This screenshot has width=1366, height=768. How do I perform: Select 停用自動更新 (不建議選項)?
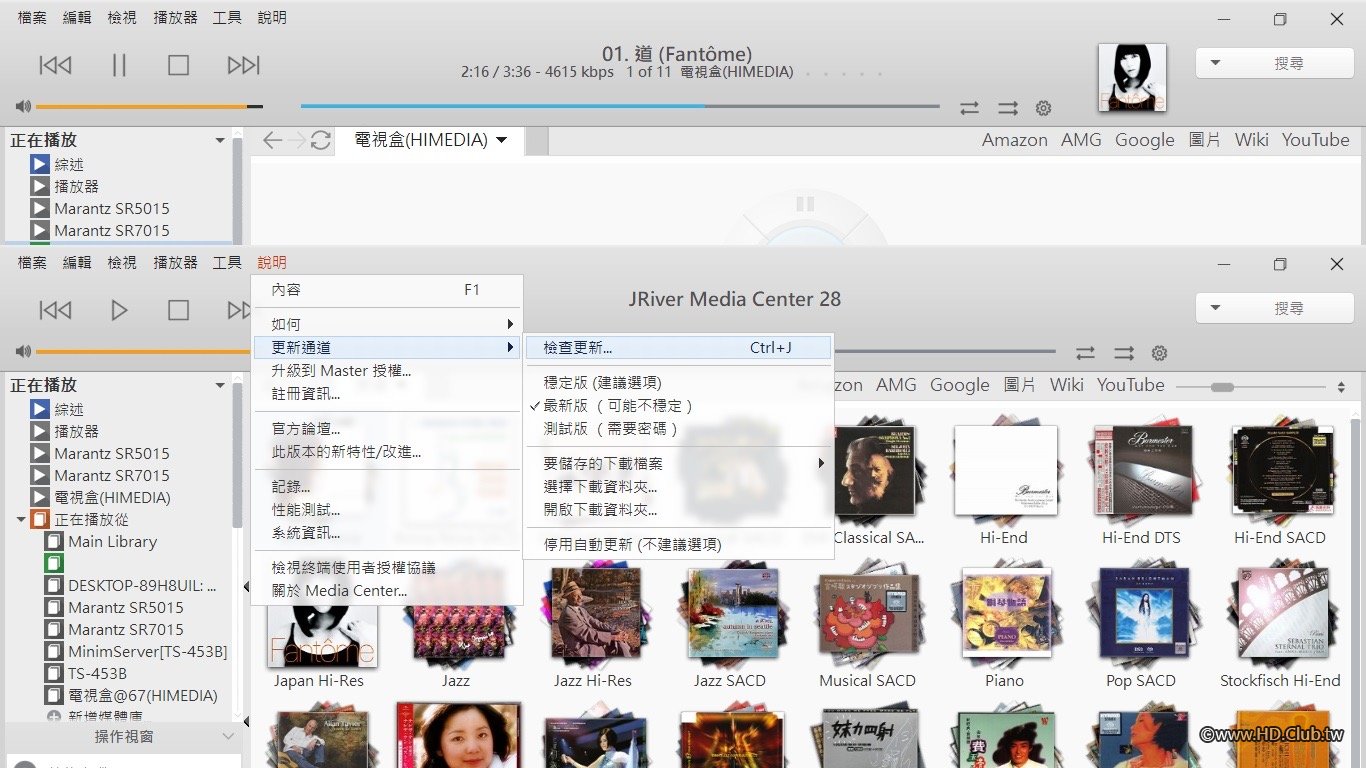coord(678,545)
